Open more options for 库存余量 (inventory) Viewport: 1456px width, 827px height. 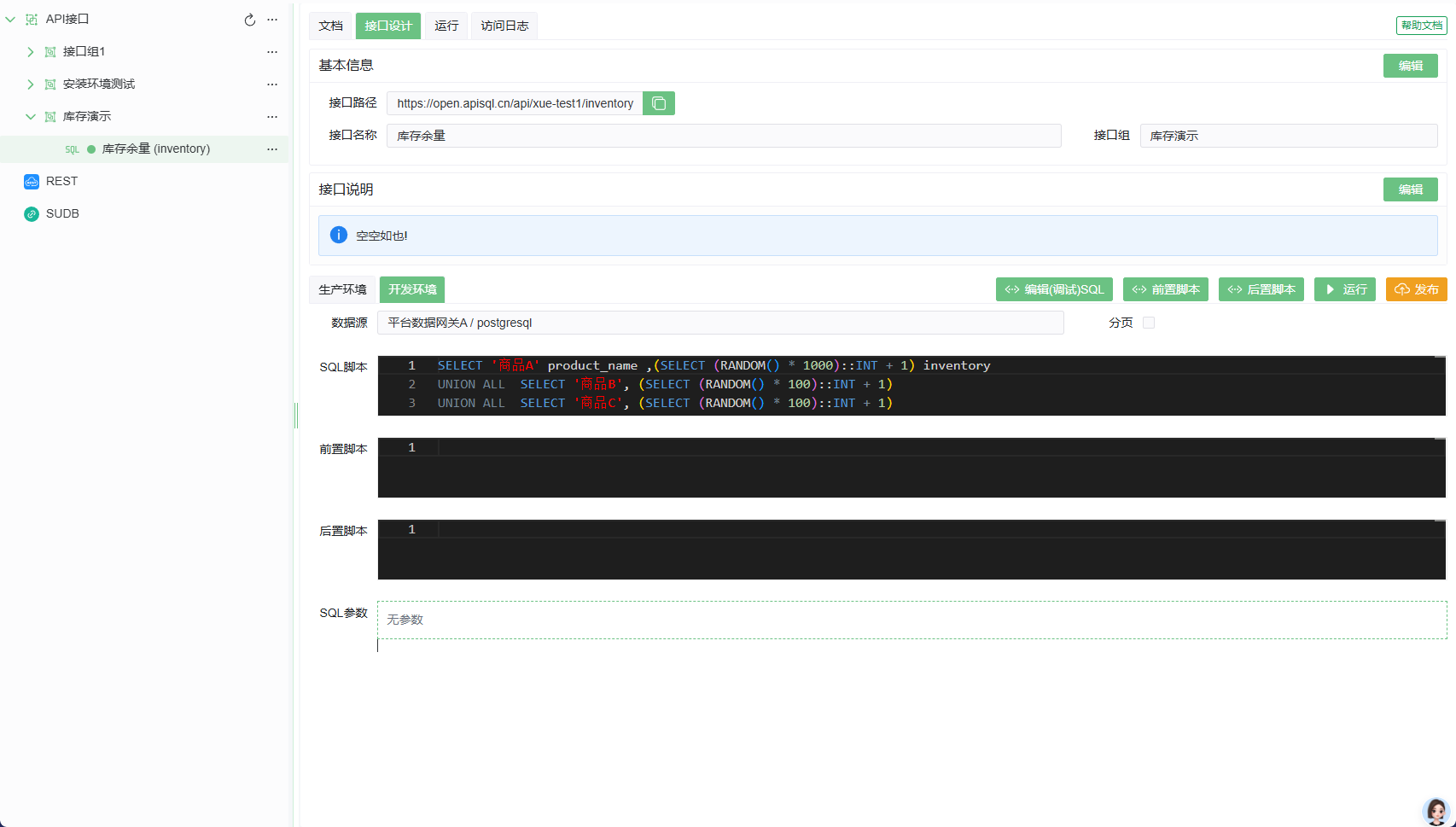click(x=272, y=149)
